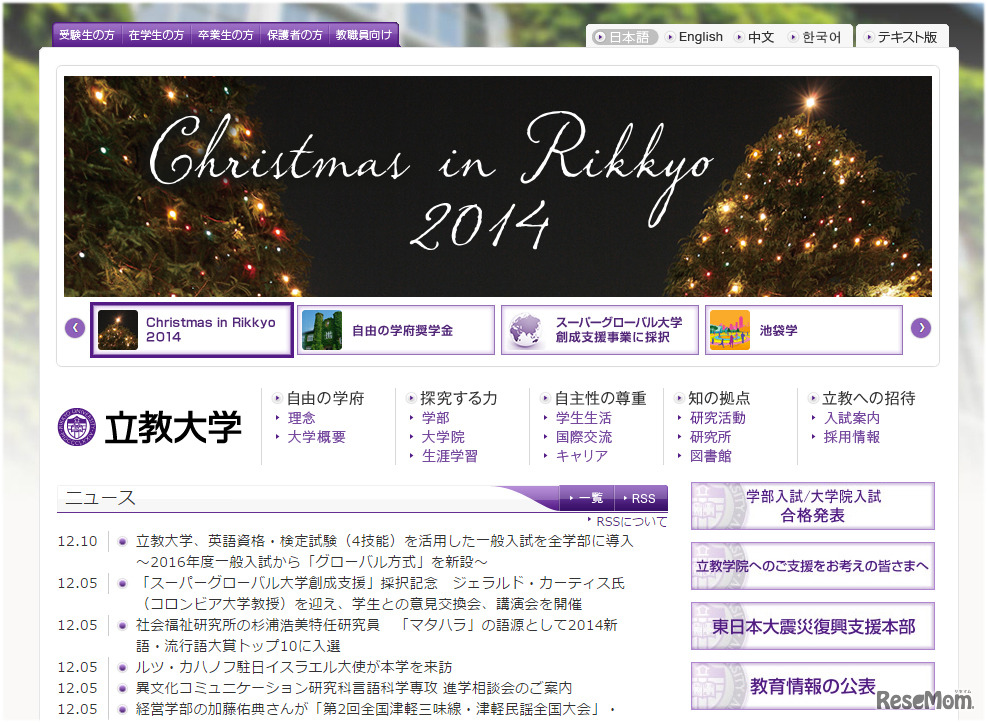Image resolution: width=987 pixels, height=723 pixels.
Task: Click 東日本大震災復興支援本部 banner
Action: [813, 626]
